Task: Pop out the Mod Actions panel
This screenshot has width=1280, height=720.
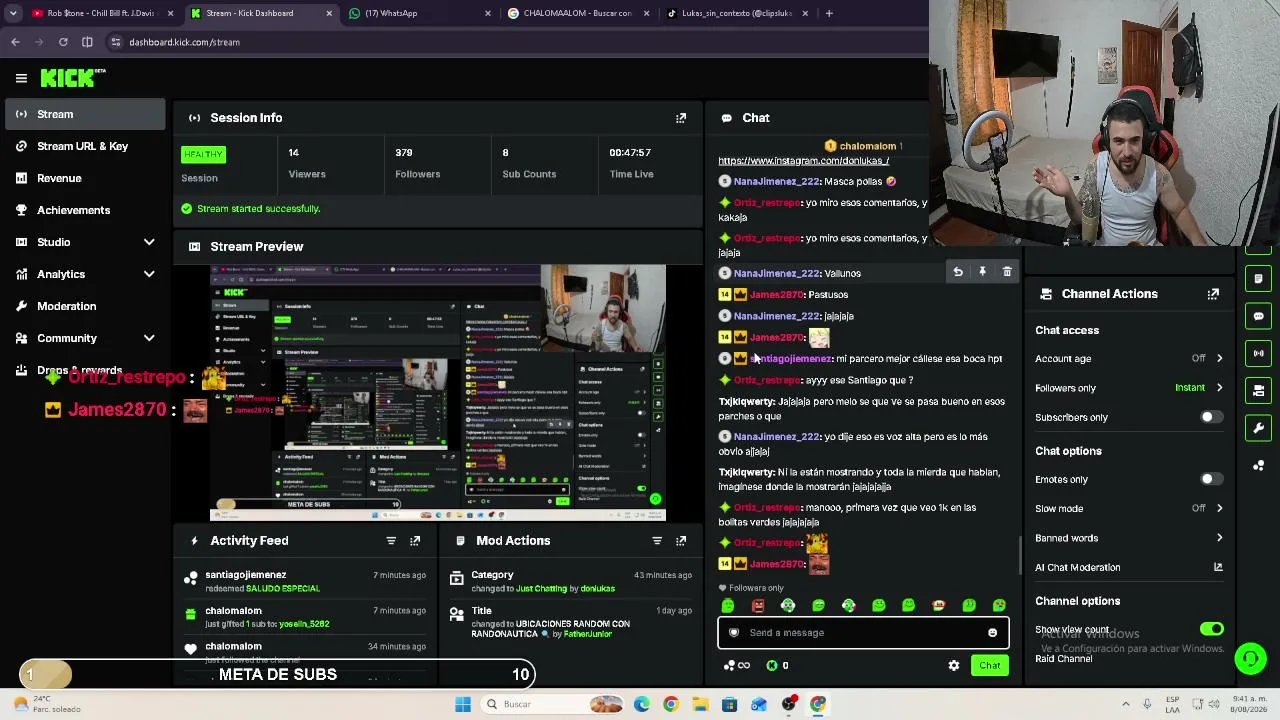Action: coord(681,541)
